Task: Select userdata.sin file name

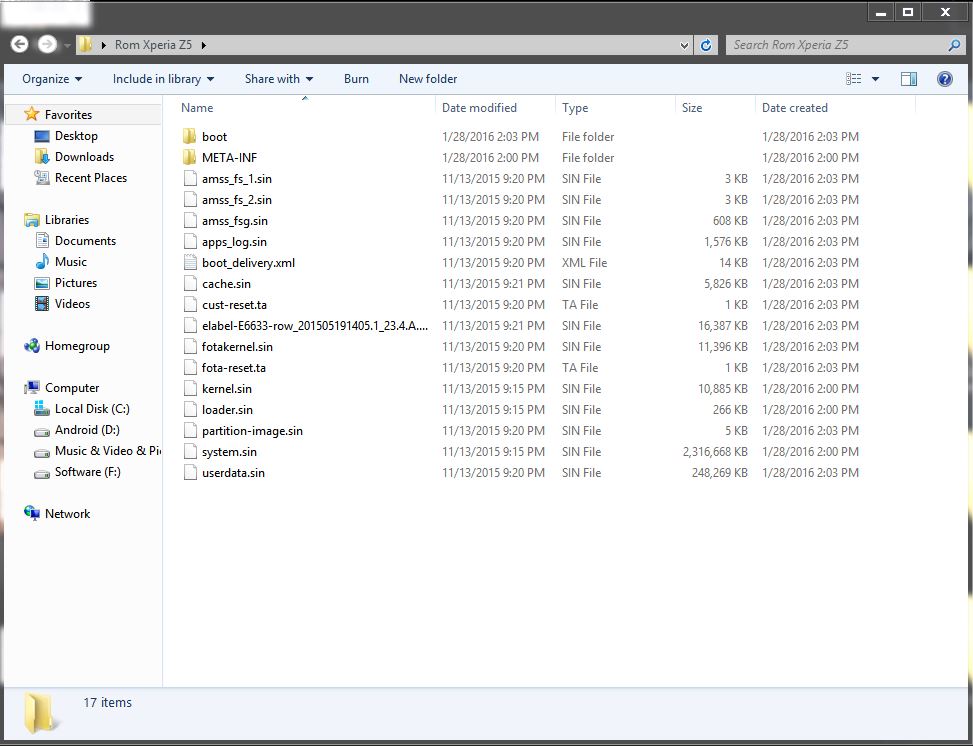Action: click(233, 473)
